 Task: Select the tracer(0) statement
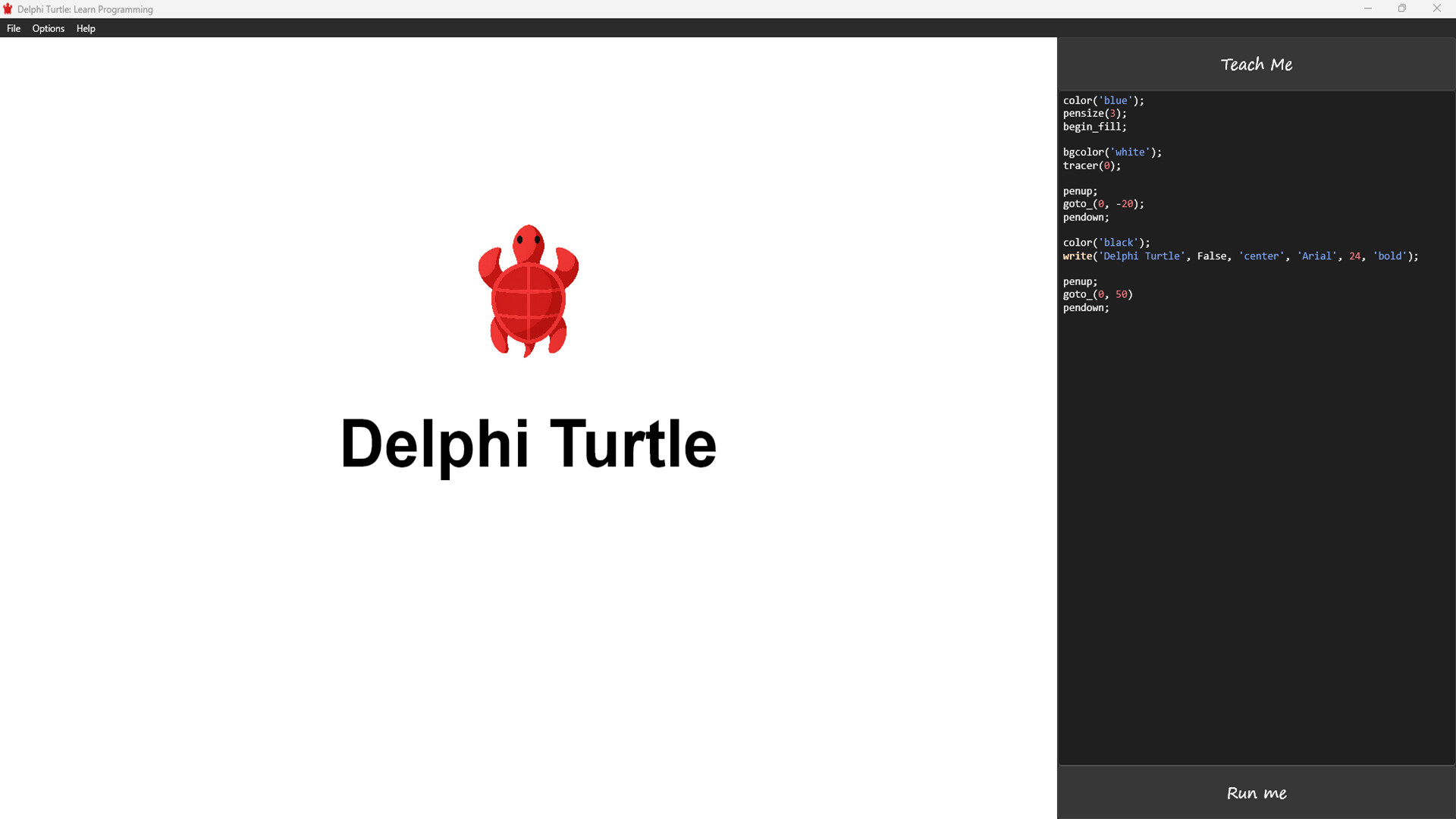[x=1092, y=165]
